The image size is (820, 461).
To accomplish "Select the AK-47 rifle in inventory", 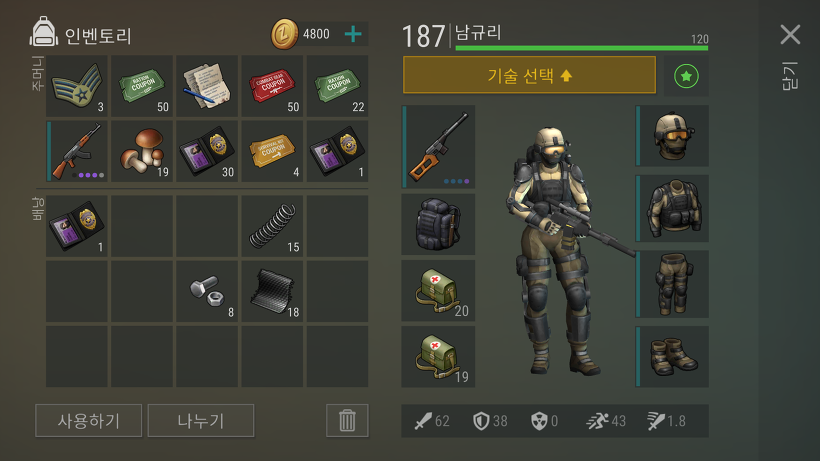I will click(77, 151).
